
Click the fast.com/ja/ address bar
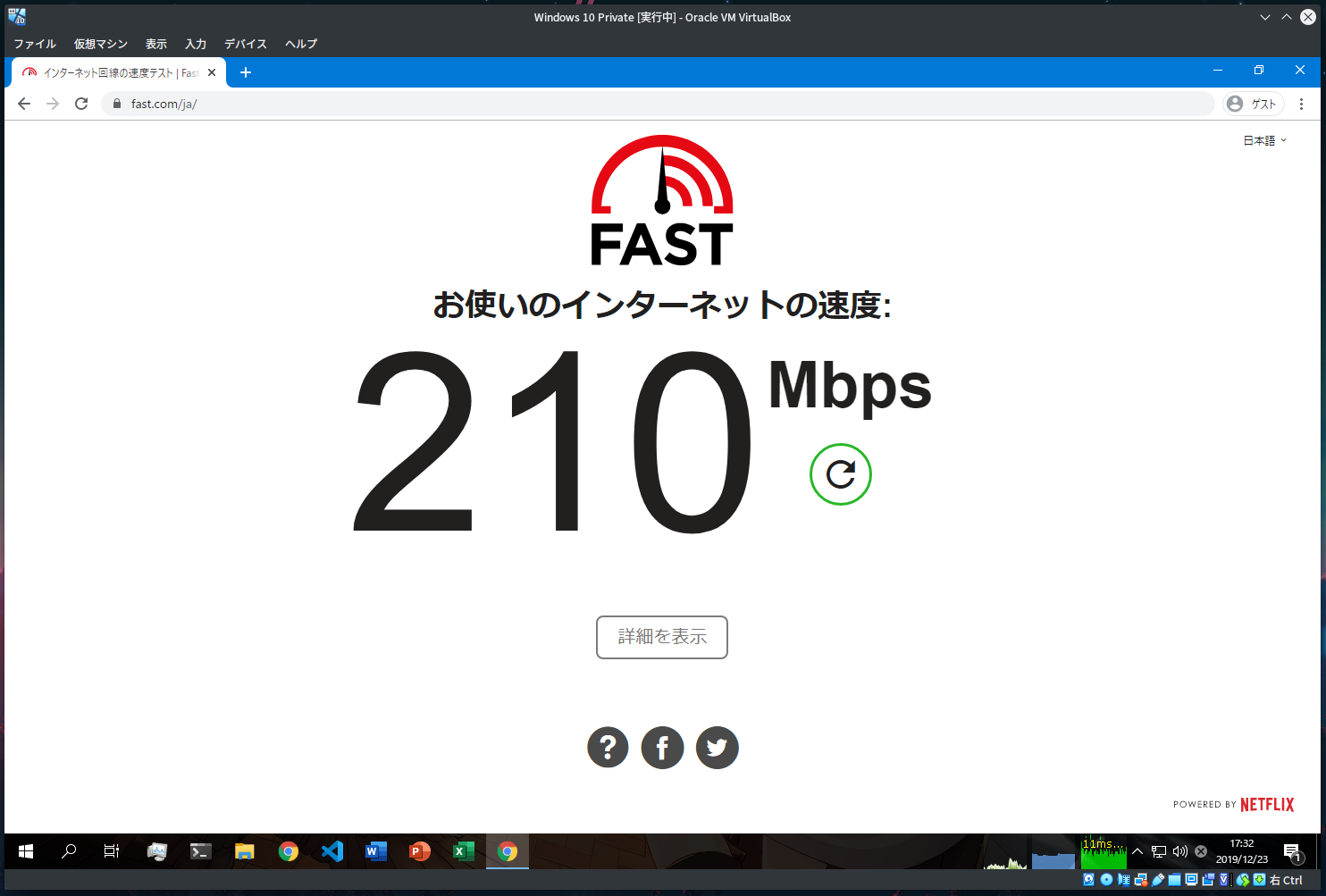click(x=658, y=104)
